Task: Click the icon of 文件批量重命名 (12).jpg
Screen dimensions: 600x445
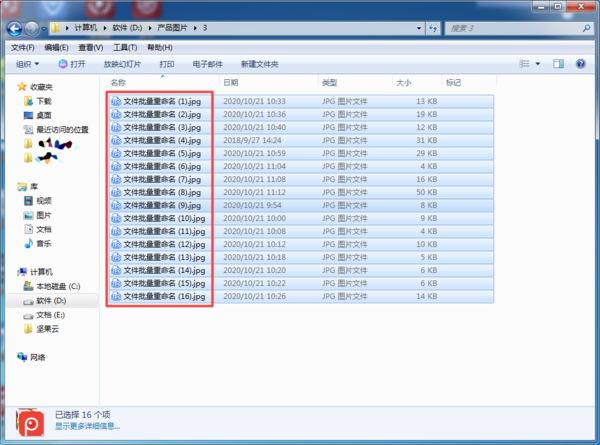Action: pyautogui.click(x=116, y=245)
